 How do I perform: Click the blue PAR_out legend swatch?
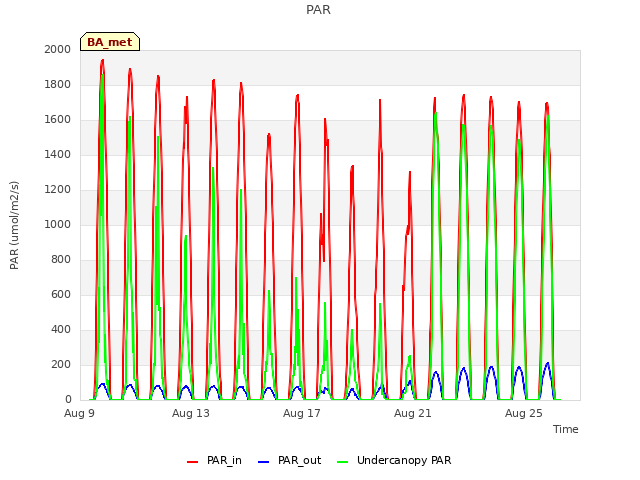point(264,462)
